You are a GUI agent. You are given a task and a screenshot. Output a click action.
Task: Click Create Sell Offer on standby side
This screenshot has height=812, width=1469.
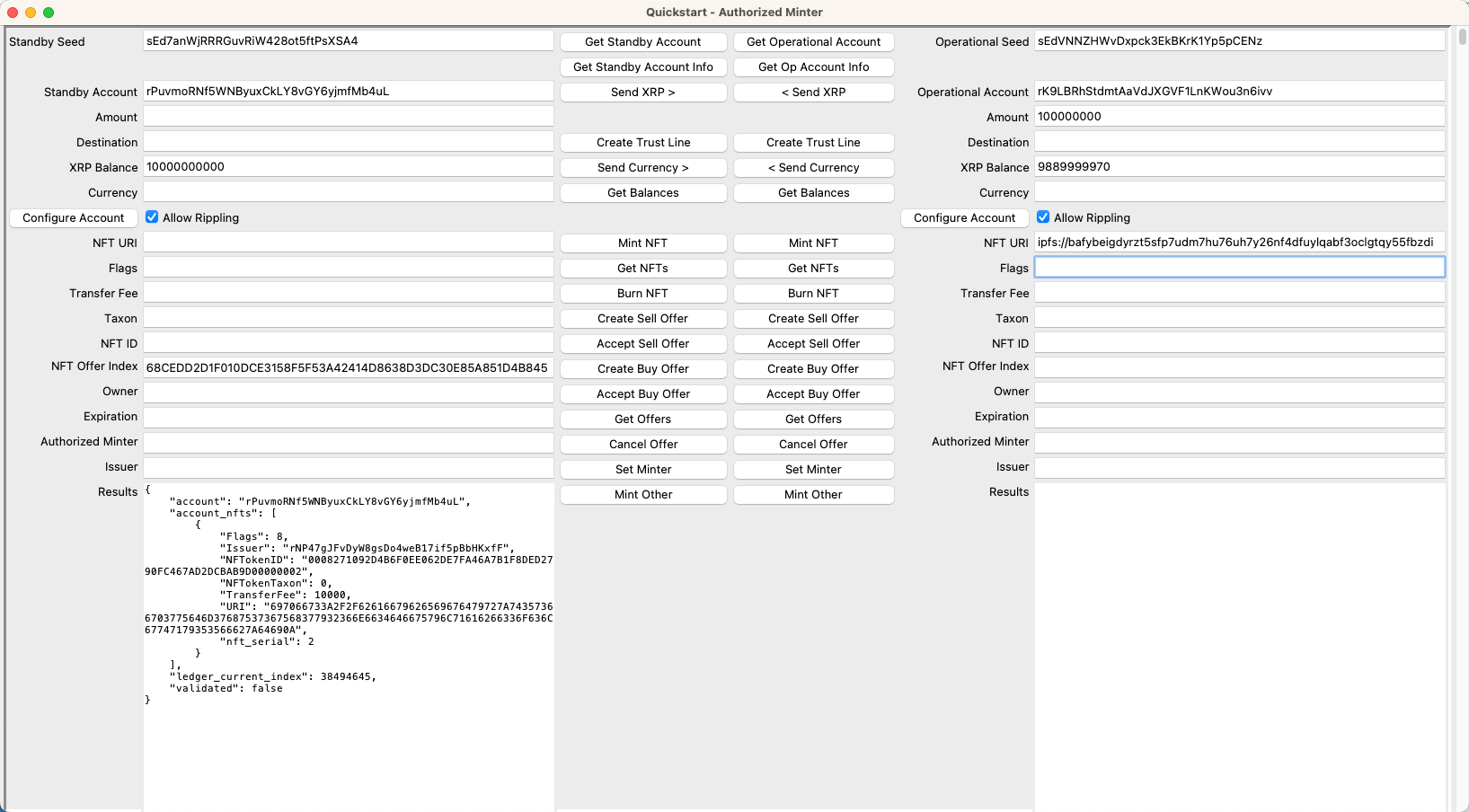pyautogui.click(x=642, y=318)
